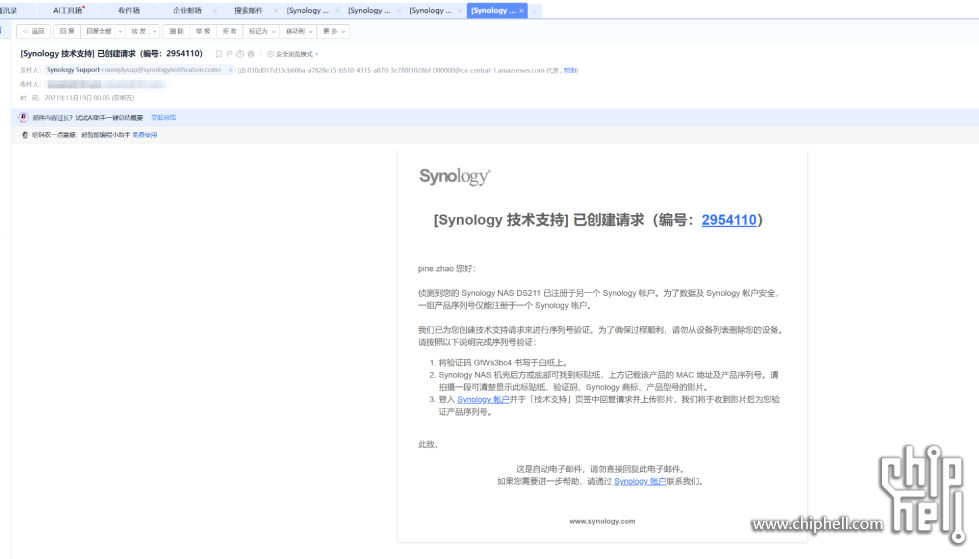Image resolution: width=979 pixels, height=559 pixels.
Task: Click www.synology.com at the email bottom
Action: [603, 521]
